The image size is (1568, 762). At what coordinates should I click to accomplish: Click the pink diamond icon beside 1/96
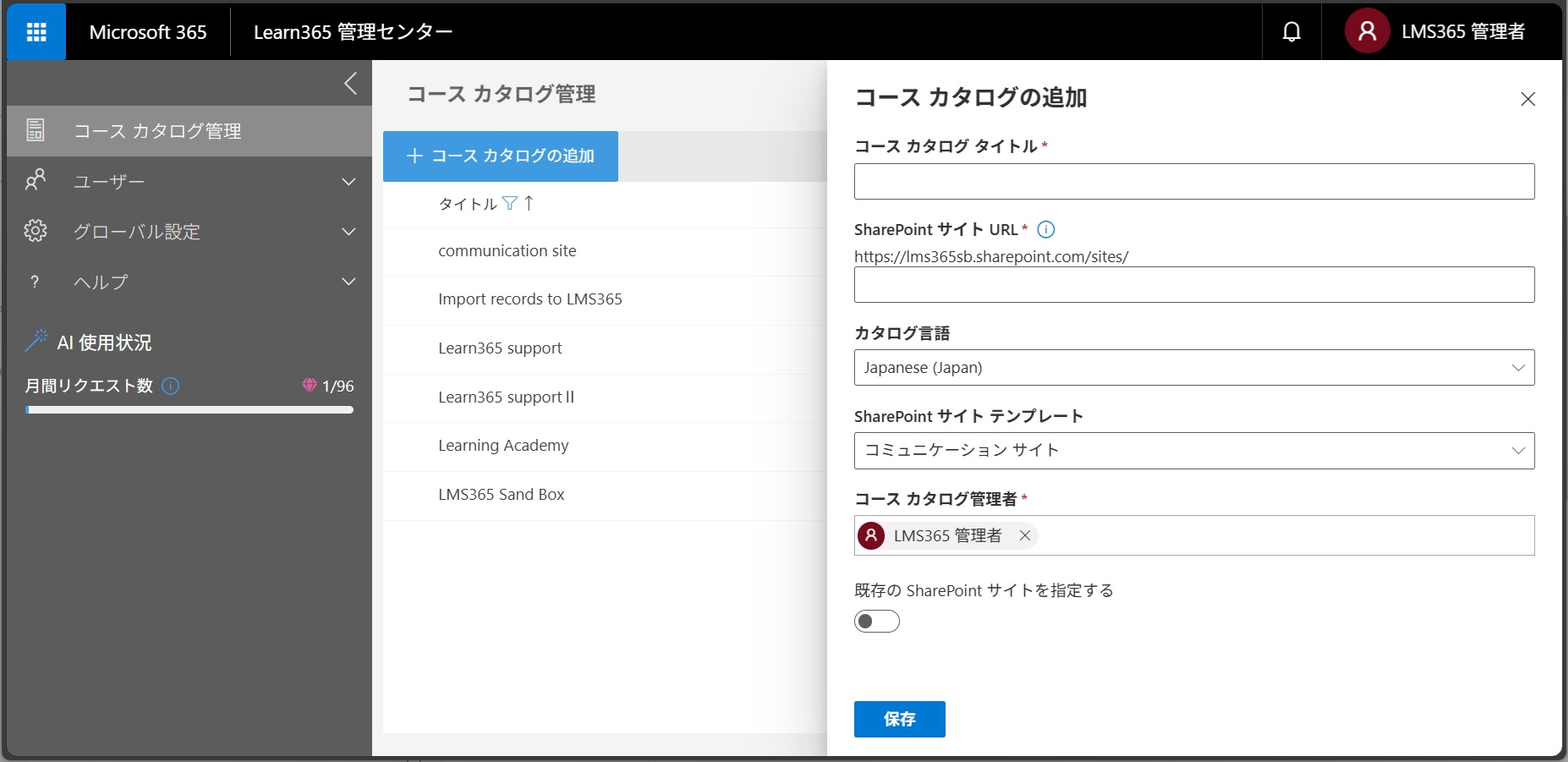point(310,385)
